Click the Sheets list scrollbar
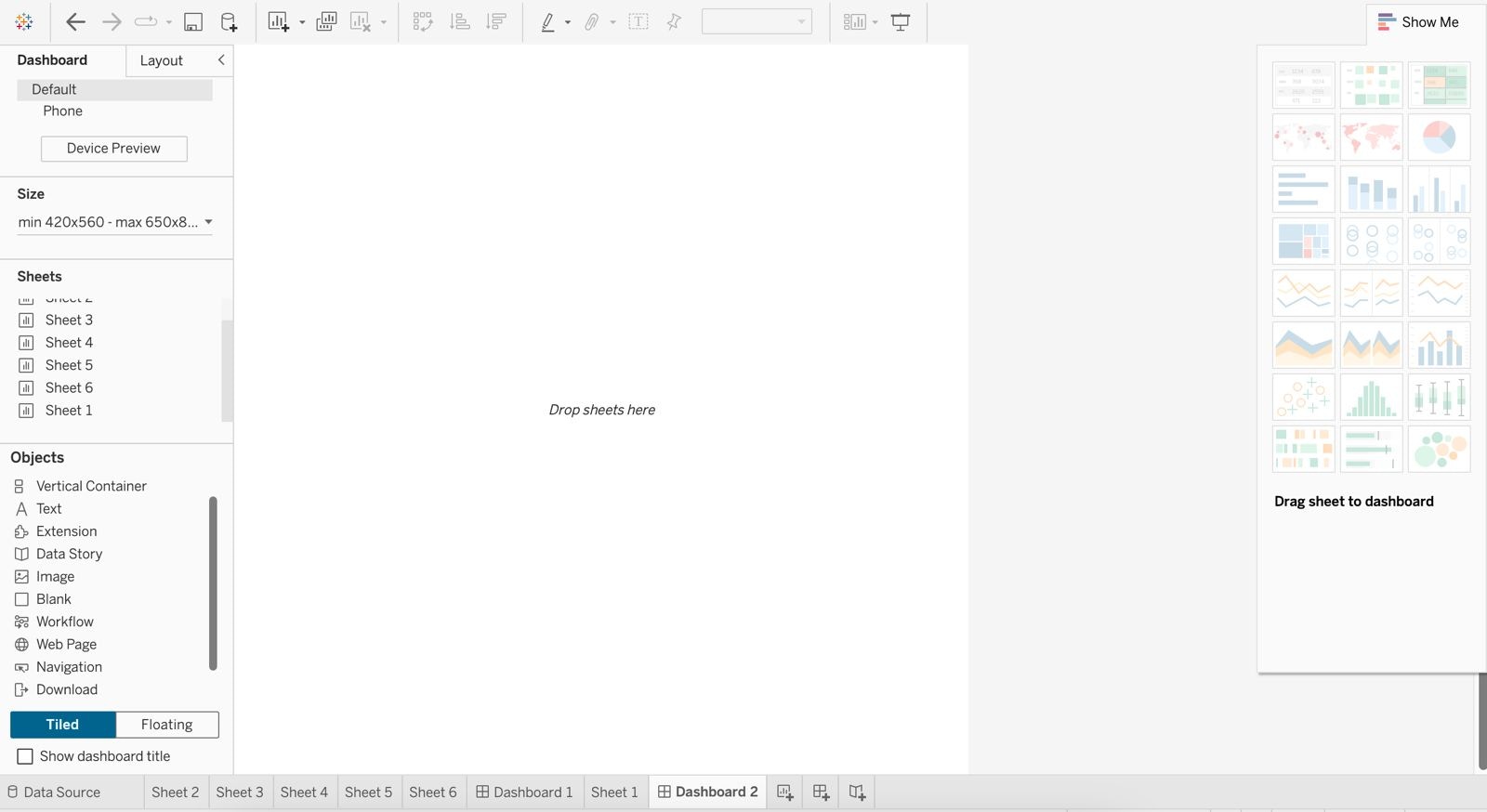The width and height of the screenshot is (1487, 812). 227,370
